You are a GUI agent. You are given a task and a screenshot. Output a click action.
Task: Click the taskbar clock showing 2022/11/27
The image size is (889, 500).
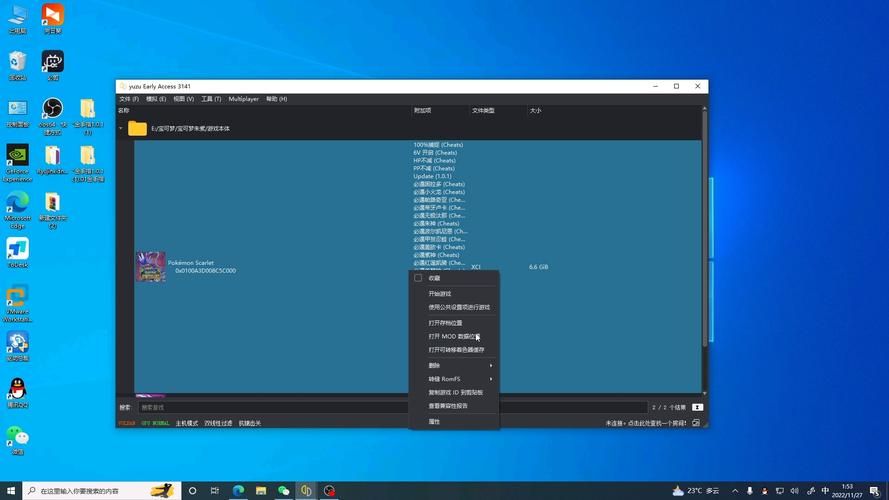[847, 491]
